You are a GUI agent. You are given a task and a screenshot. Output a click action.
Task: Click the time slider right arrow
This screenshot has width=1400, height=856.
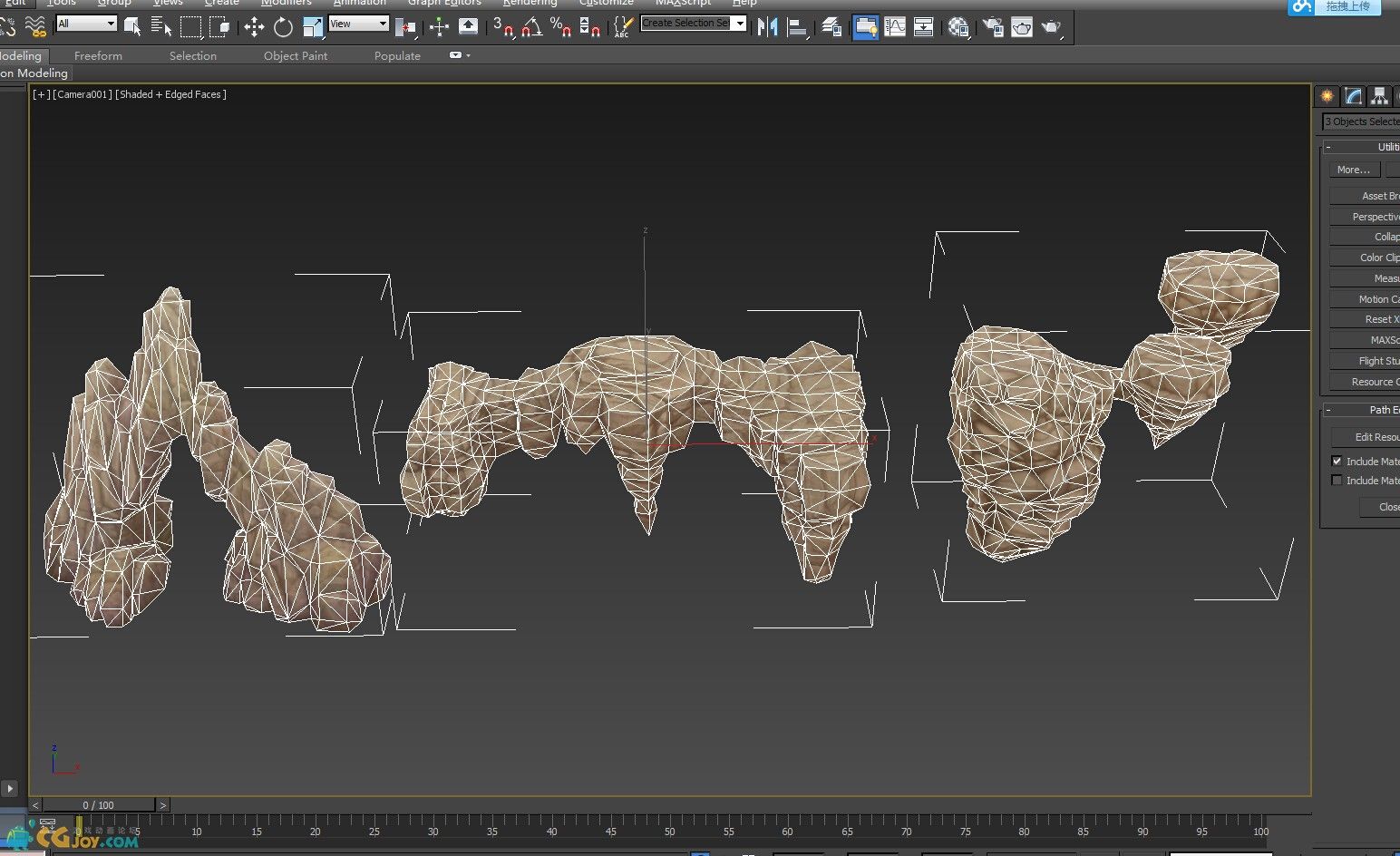tap(163, 805)
